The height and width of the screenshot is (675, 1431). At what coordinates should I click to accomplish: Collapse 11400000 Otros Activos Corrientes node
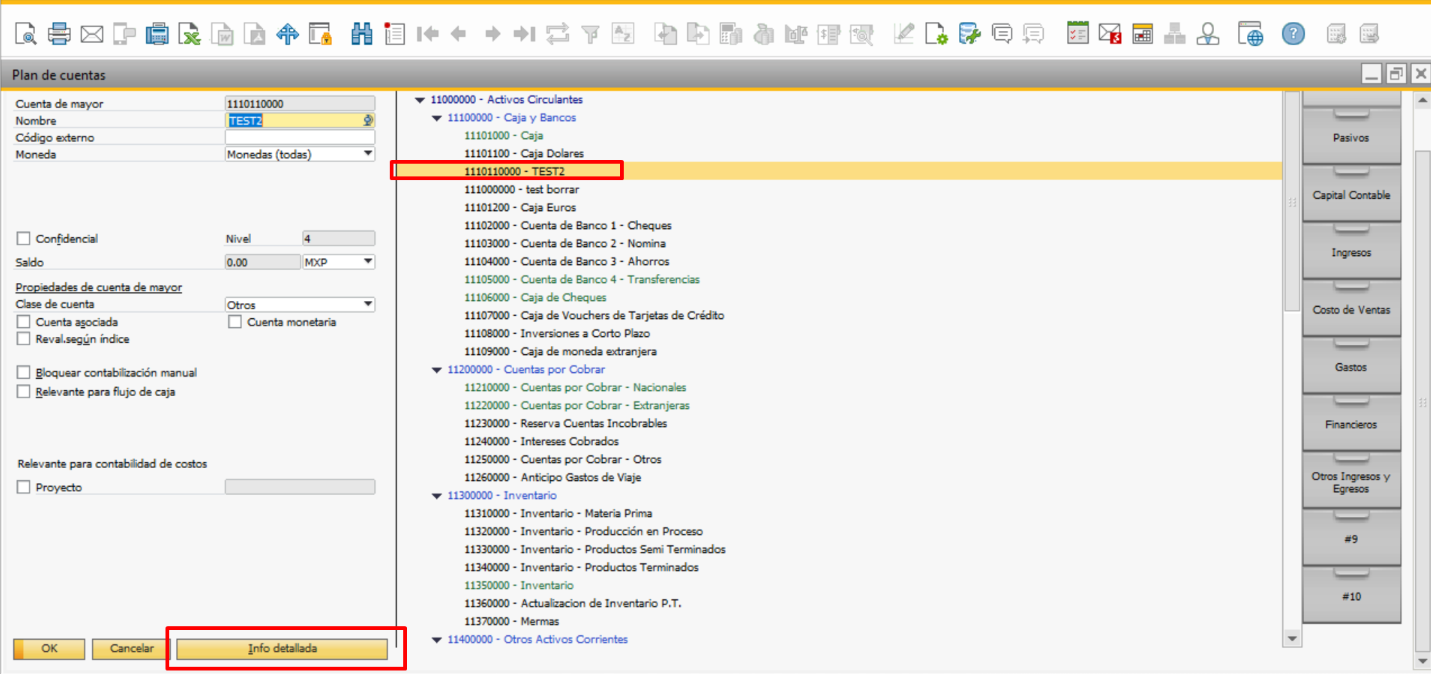436,640
